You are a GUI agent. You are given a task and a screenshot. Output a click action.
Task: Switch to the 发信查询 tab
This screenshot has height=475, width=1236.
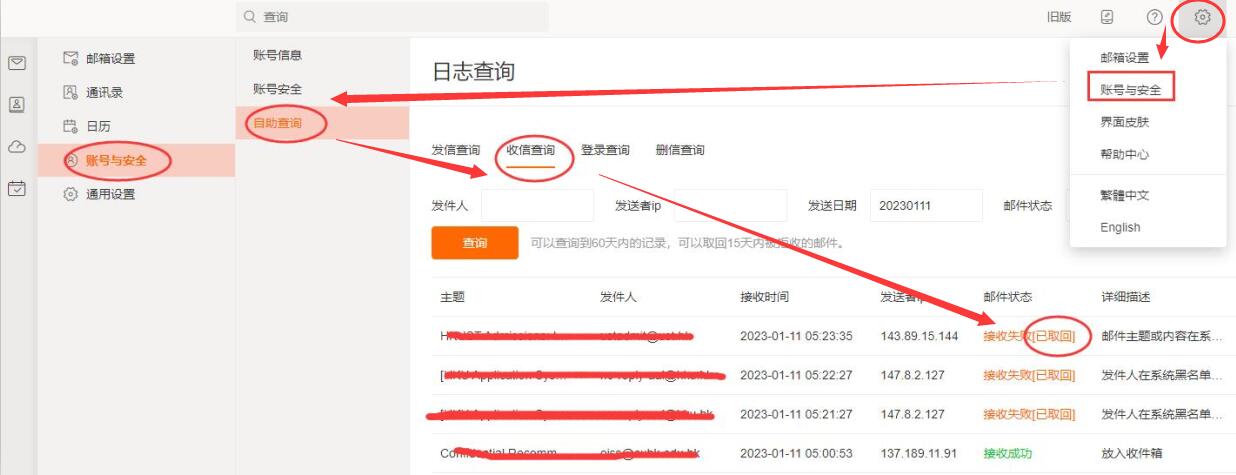point(456,150)
